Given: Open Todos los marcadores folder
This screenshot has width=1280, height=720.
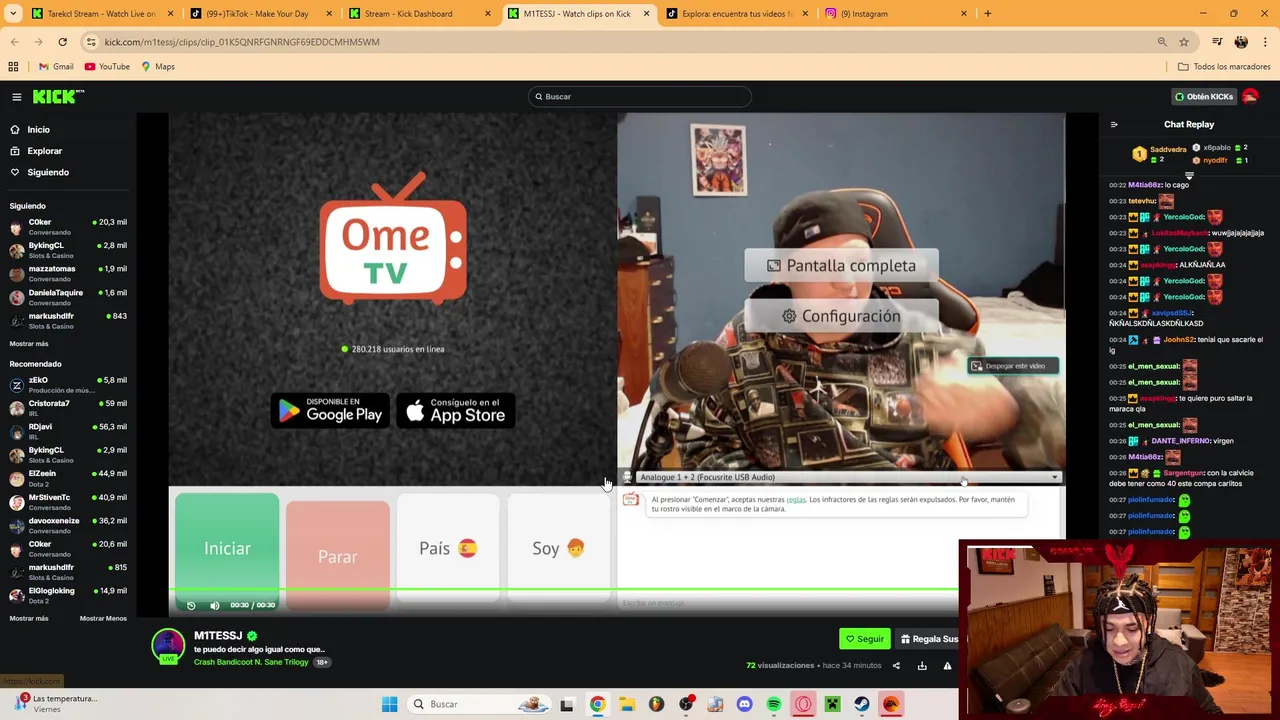Looking at the screenshot, I should [x=1224, y=67].
